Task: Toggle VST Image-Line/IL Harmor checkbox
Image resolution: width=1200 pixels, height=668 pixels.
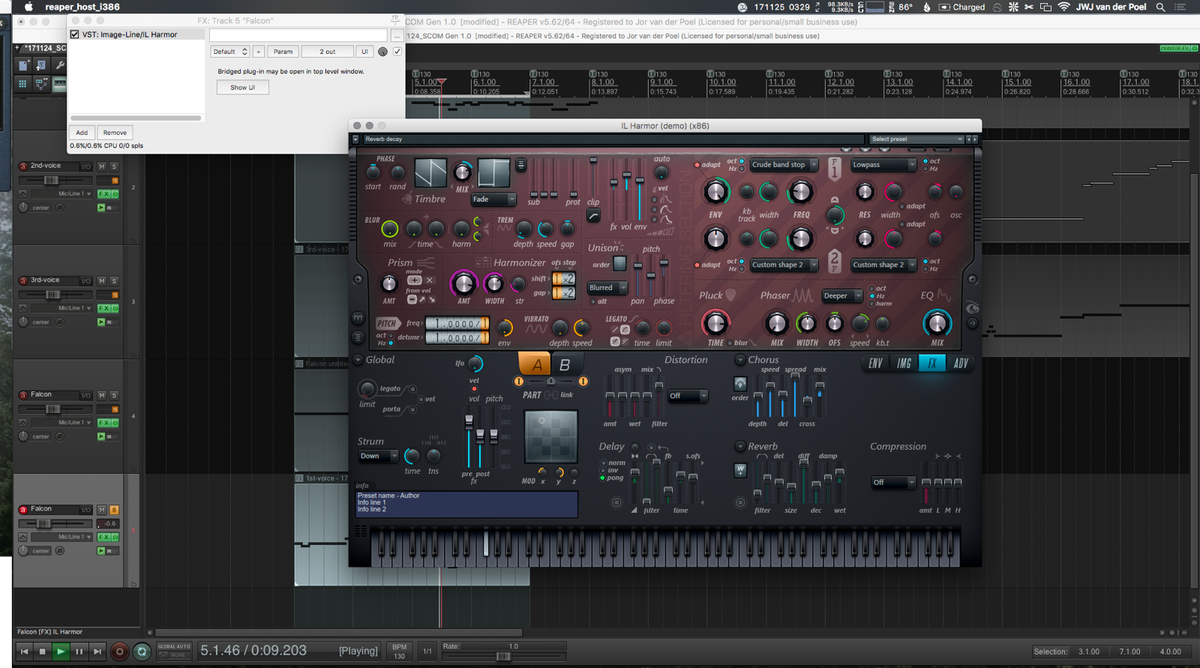Action: click(x=75, y=34)
